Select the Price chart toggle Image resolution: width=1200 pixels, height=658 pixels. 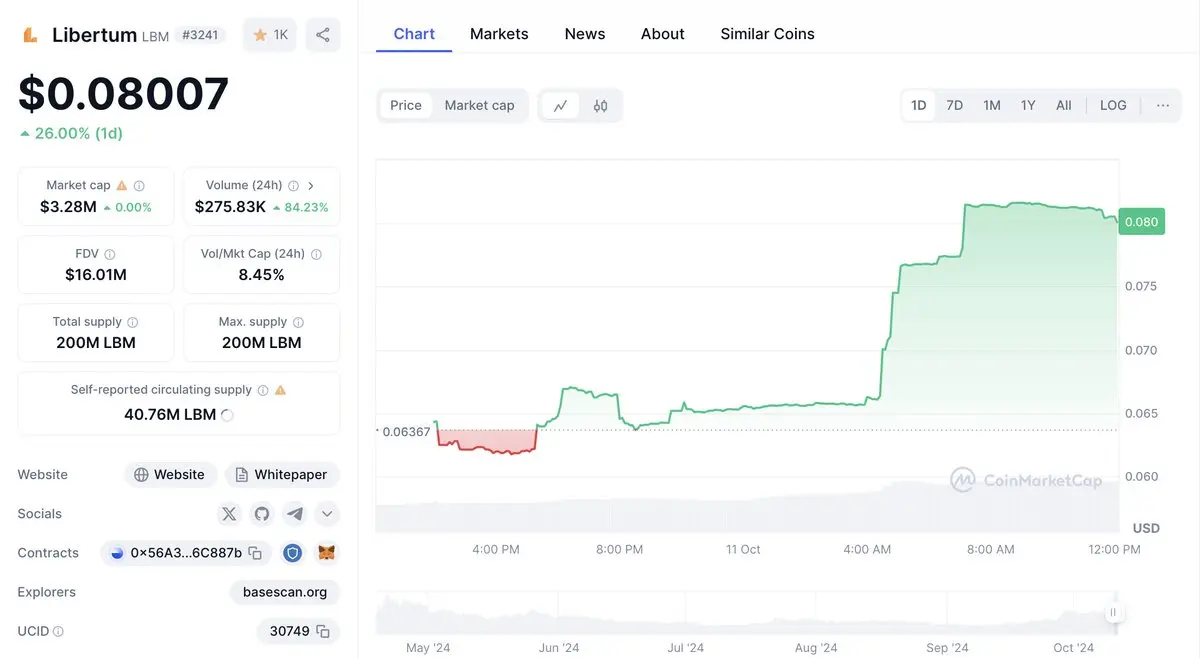pyautogui.click(x=406, y=105)
